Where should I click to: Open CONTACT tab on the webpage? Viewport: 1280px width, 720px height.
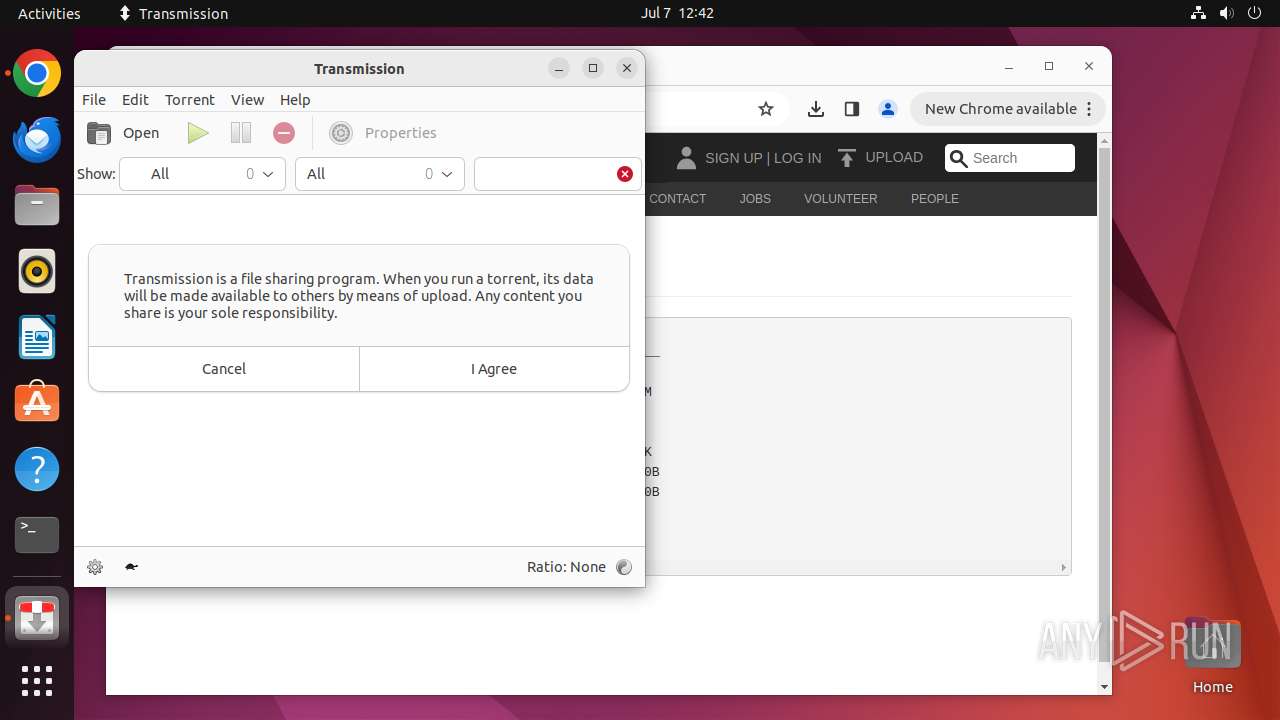tap(678, 199)
